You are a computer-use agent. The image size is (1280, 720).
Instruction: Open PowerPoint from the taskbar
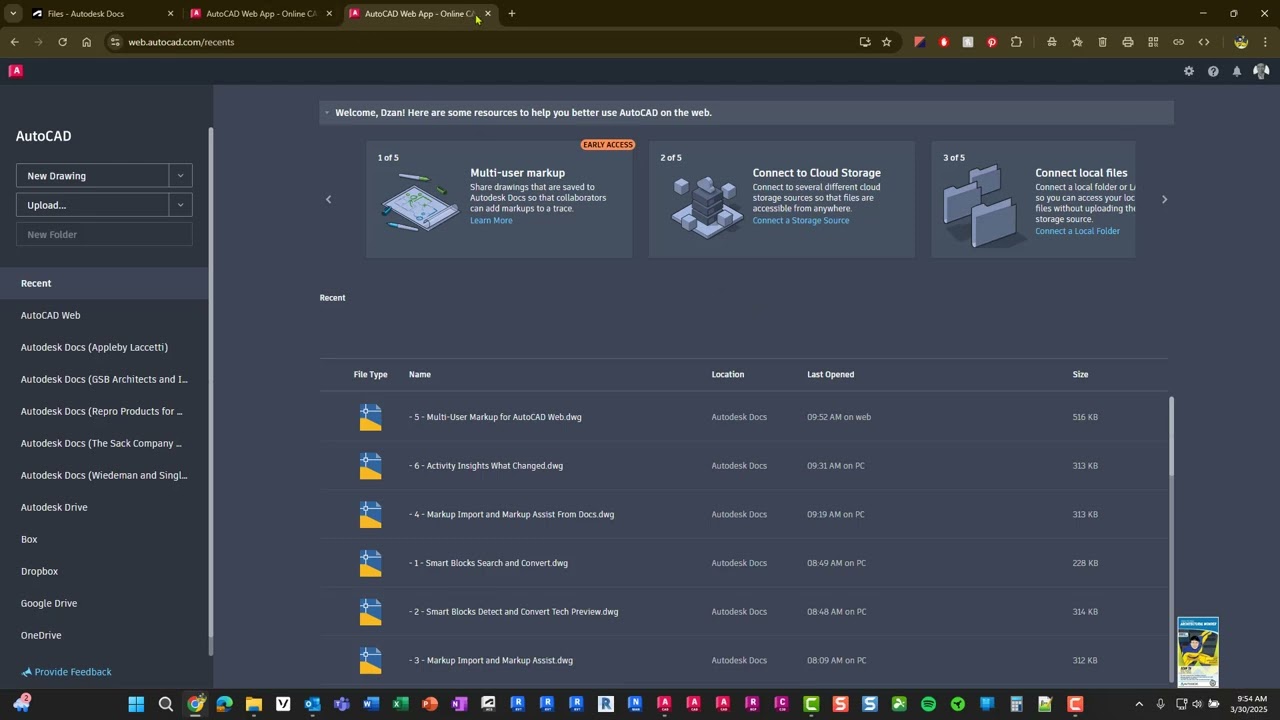pyautogui.click(x=430, y=704)
